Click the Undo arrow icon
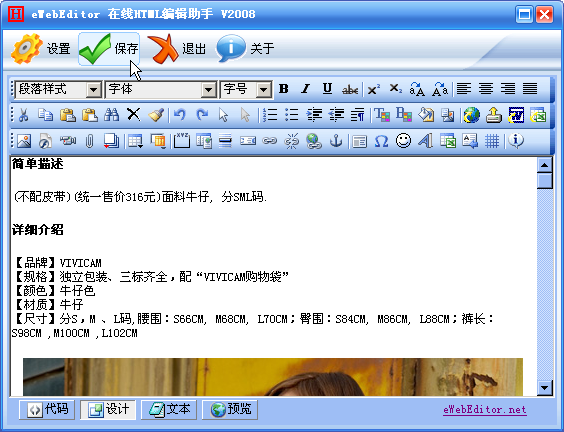 tap(179, 115)
